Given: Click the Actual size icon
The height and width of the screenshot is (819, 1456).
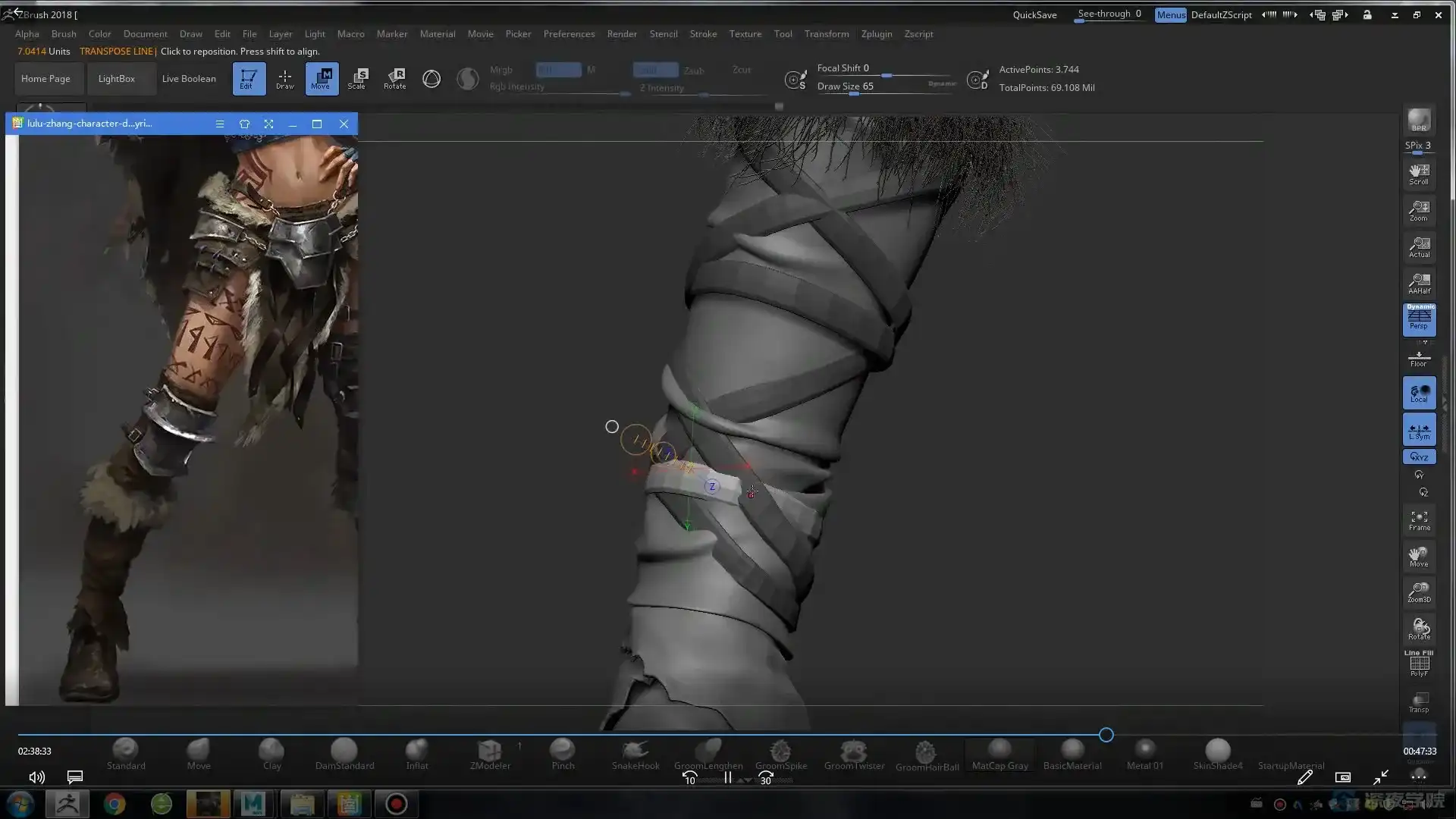Looking at the screenshot, I should pos(1419,247).
